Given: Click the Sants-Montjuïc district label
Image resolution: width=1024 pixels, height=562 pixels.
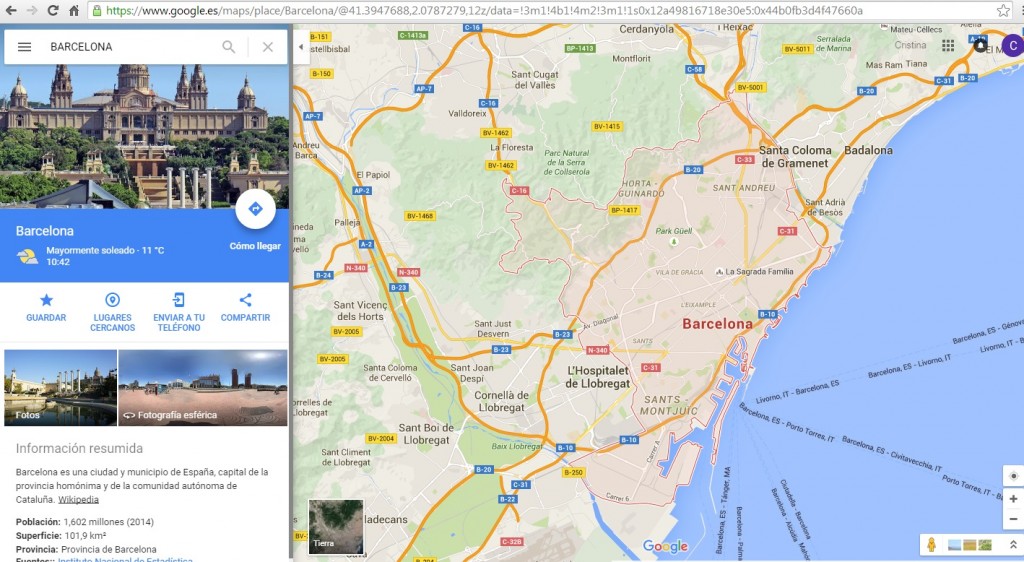Looking at the screenshot, I should click(668, 405).
